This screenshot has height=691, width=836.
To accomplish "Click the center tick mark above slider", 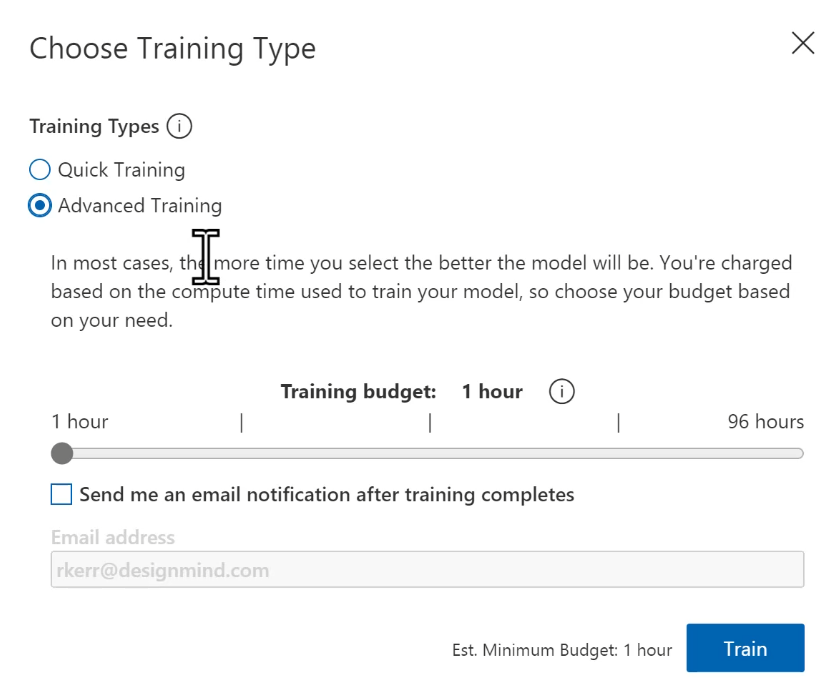I will pyautogui.click(x=430, y=423).
